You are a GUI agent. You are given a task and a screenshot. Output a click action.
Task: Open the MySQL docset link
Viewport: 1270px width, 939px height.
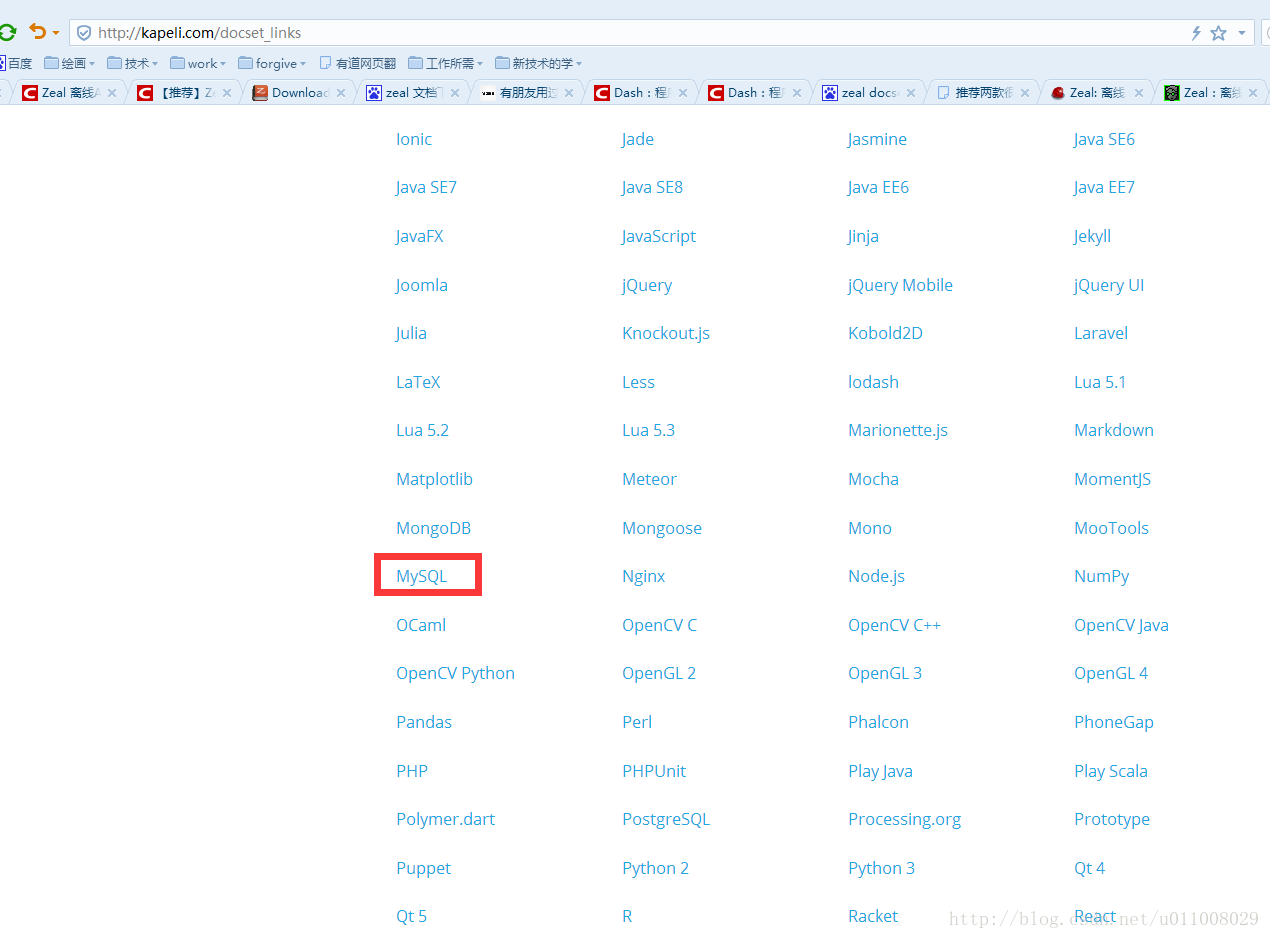[421, 576]
